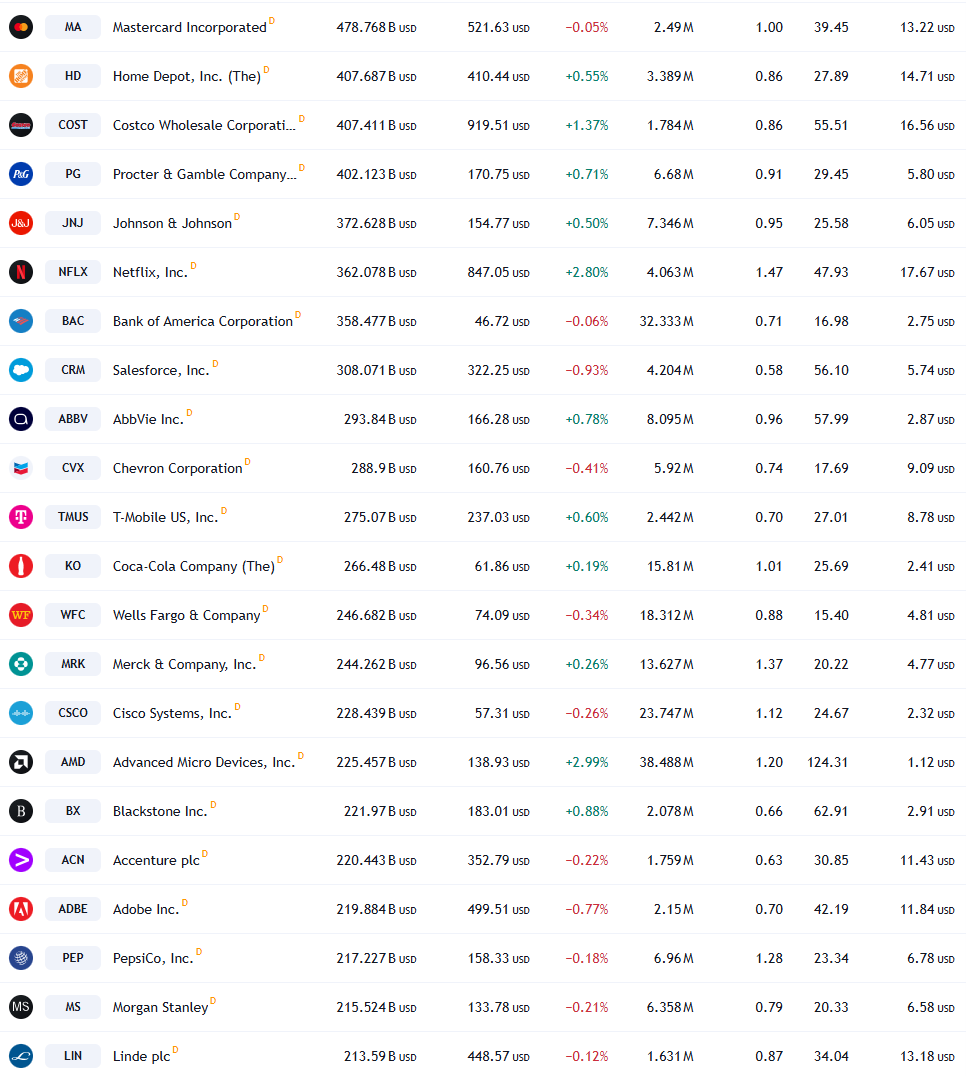Click AbbVie P/E value 57.99
The width and height of the screenshot is (966, 1076).
click(831, 419)
